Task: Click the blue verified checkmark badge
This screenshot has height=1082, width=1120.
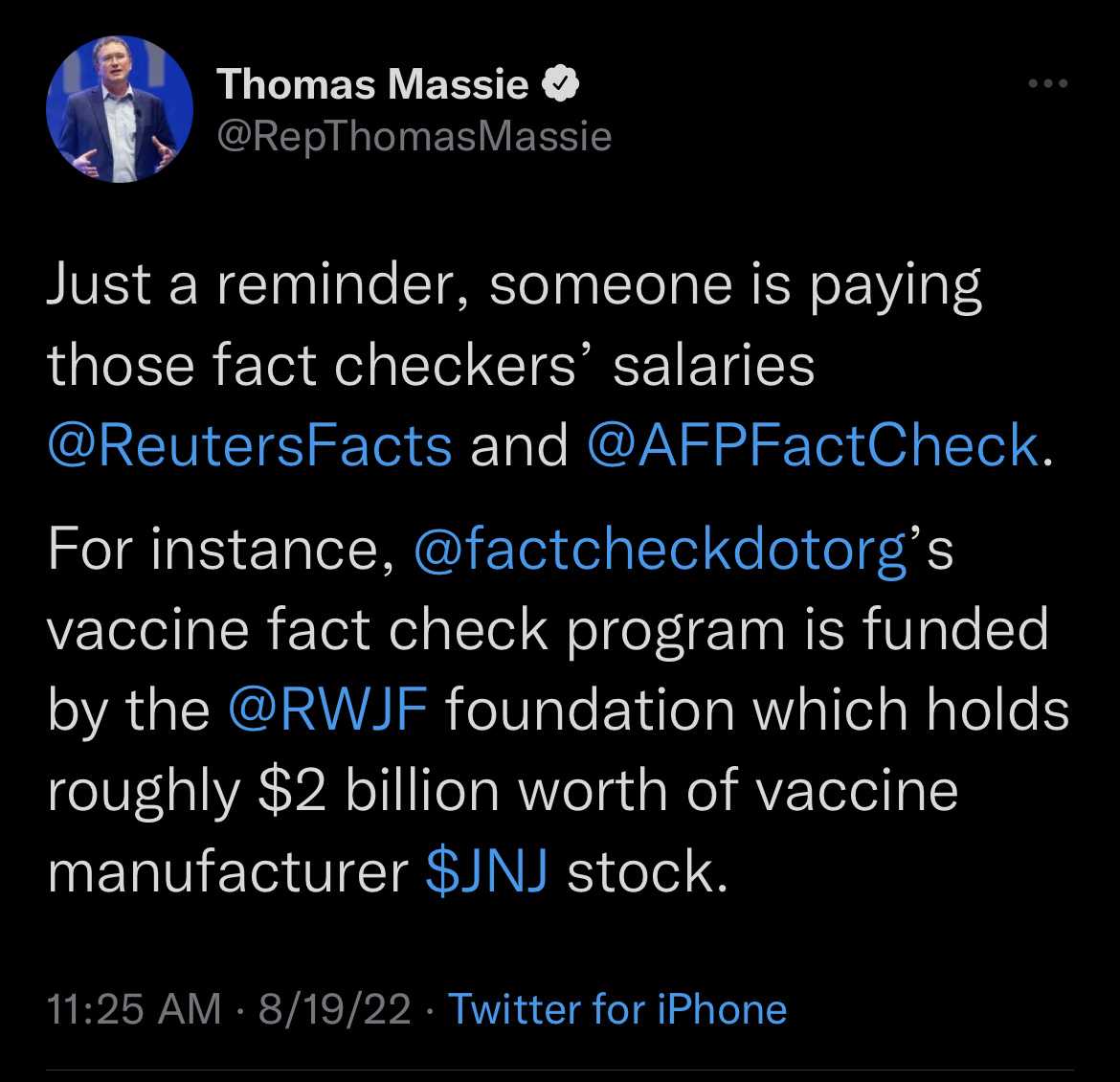Action: (560, 86)
